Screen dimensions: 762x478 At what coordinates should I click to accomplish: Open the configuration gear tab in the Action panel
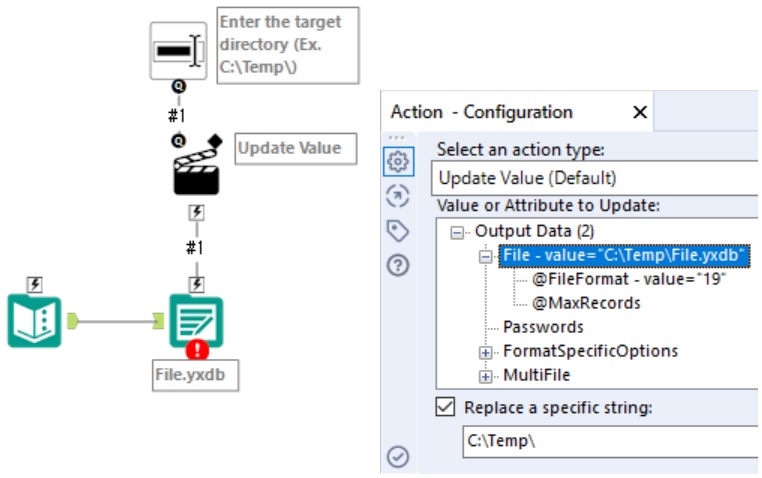click(398, 161)
